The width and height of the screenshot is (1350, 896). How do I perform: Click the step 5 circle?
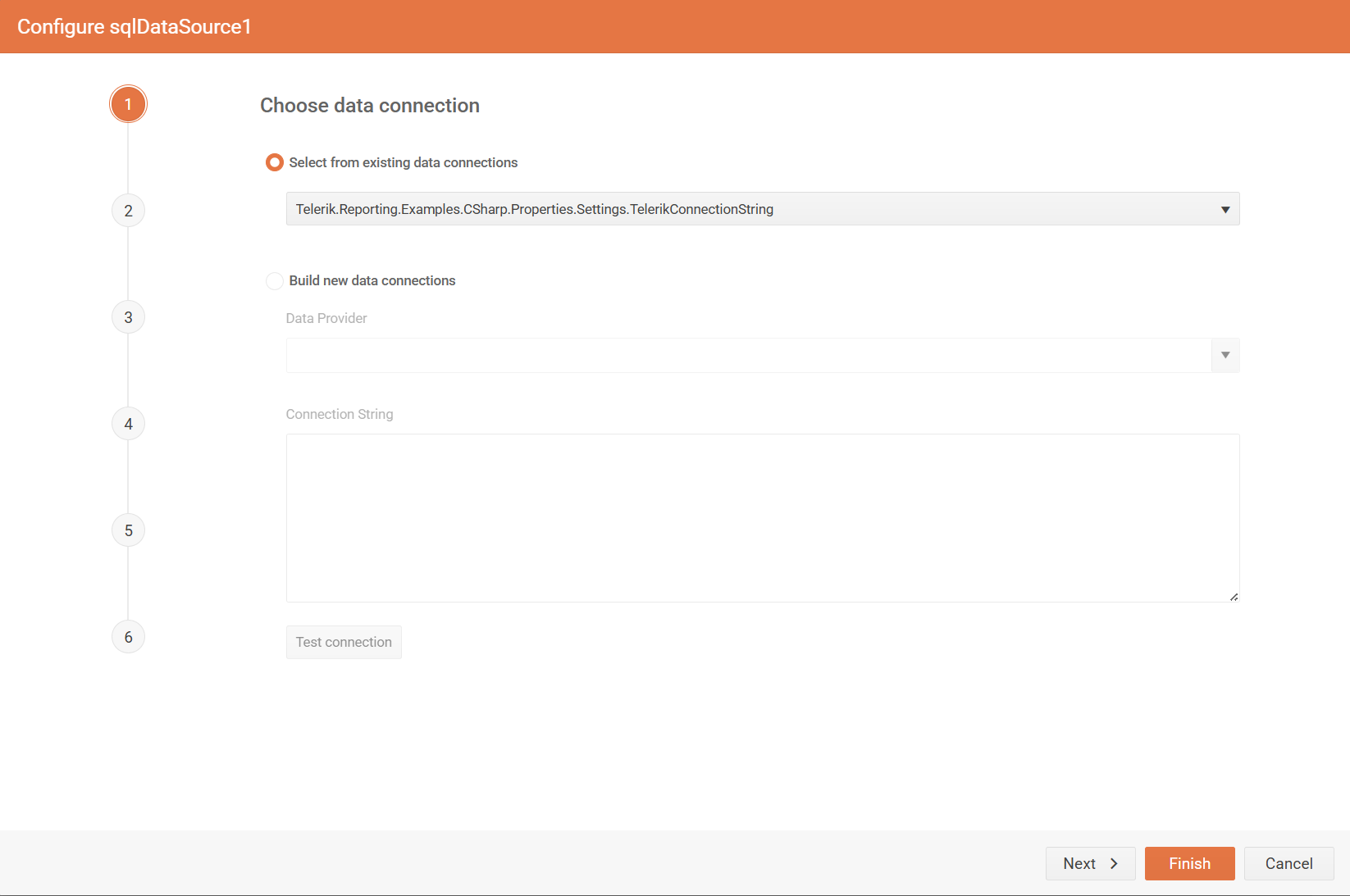(128, 530)
